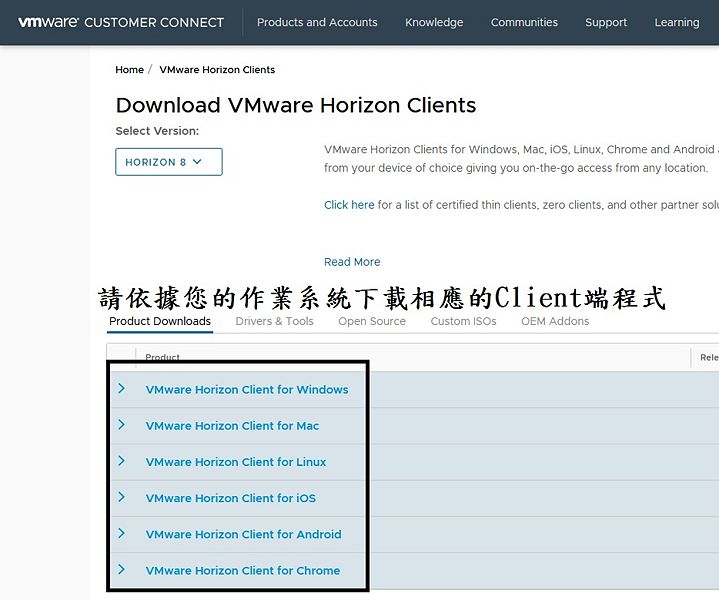Expand the Horizon Client for Chrome row chevron
Image resolution: width=719 pixels, height=600 pixels.
coord(122,569)
